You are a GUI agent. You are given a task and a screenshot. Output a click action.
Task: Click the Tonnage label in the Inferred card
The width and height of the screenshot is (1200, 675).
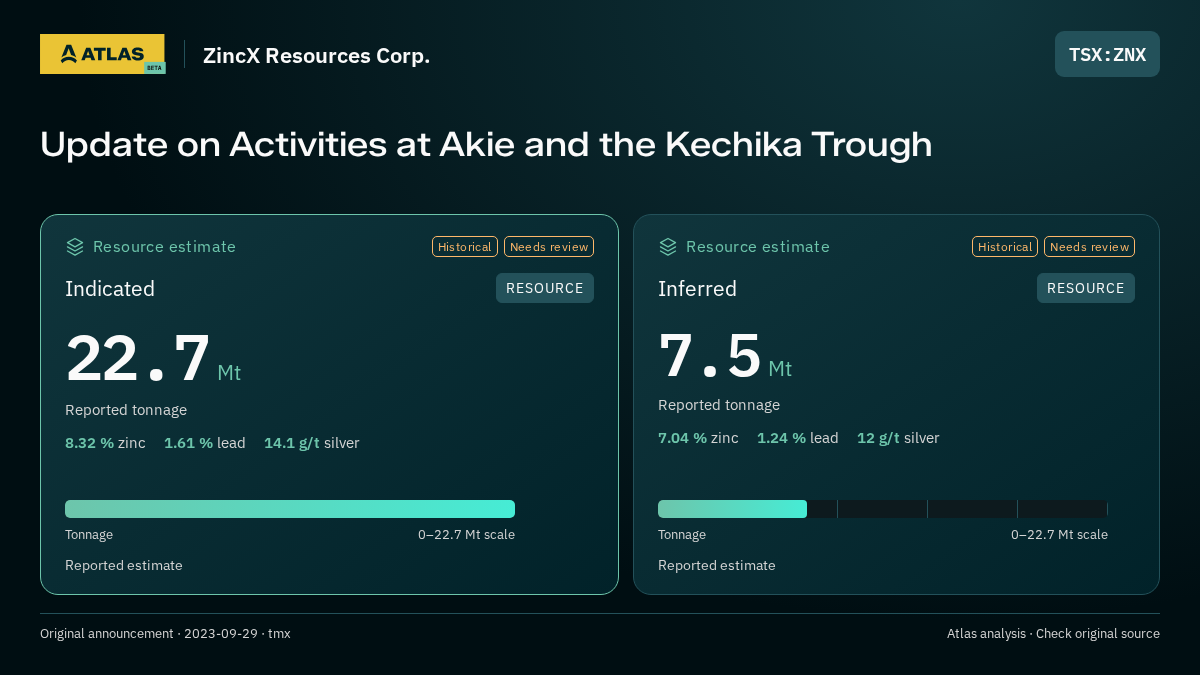pos(682,535)
